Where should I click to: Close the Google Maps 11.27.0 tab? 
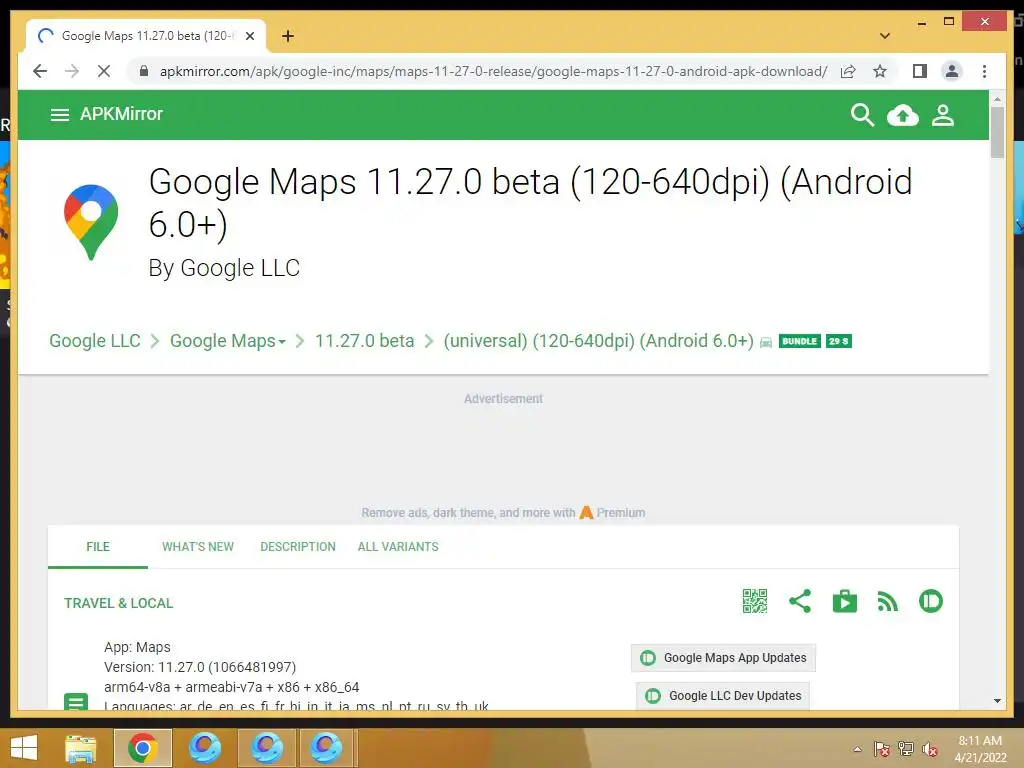(249, 36)
